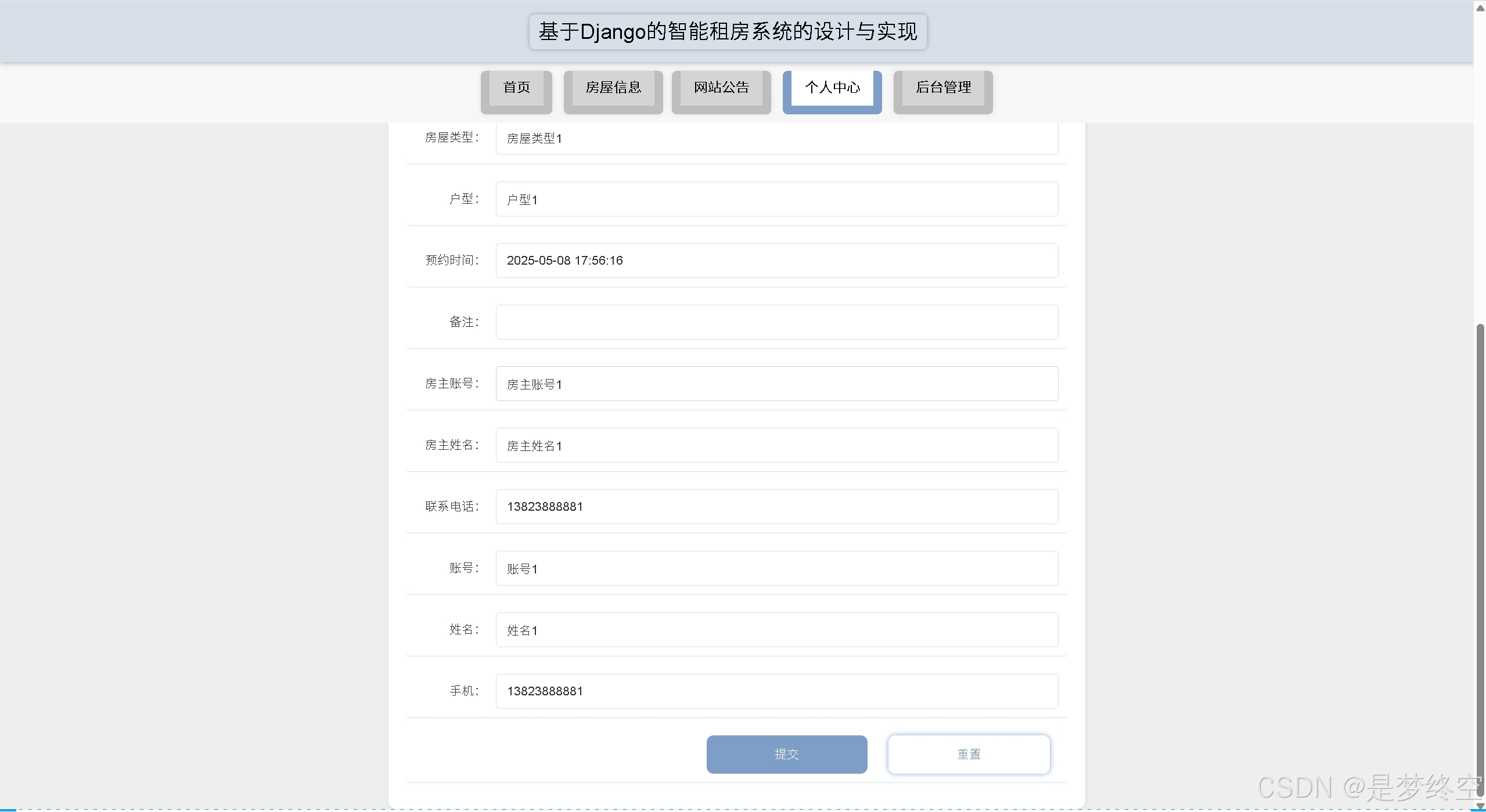Viewport: 1486px width, 812px height.
Task: Click the 房屋类型 input field
Action: pyautogui.click(x=776, y=139)
